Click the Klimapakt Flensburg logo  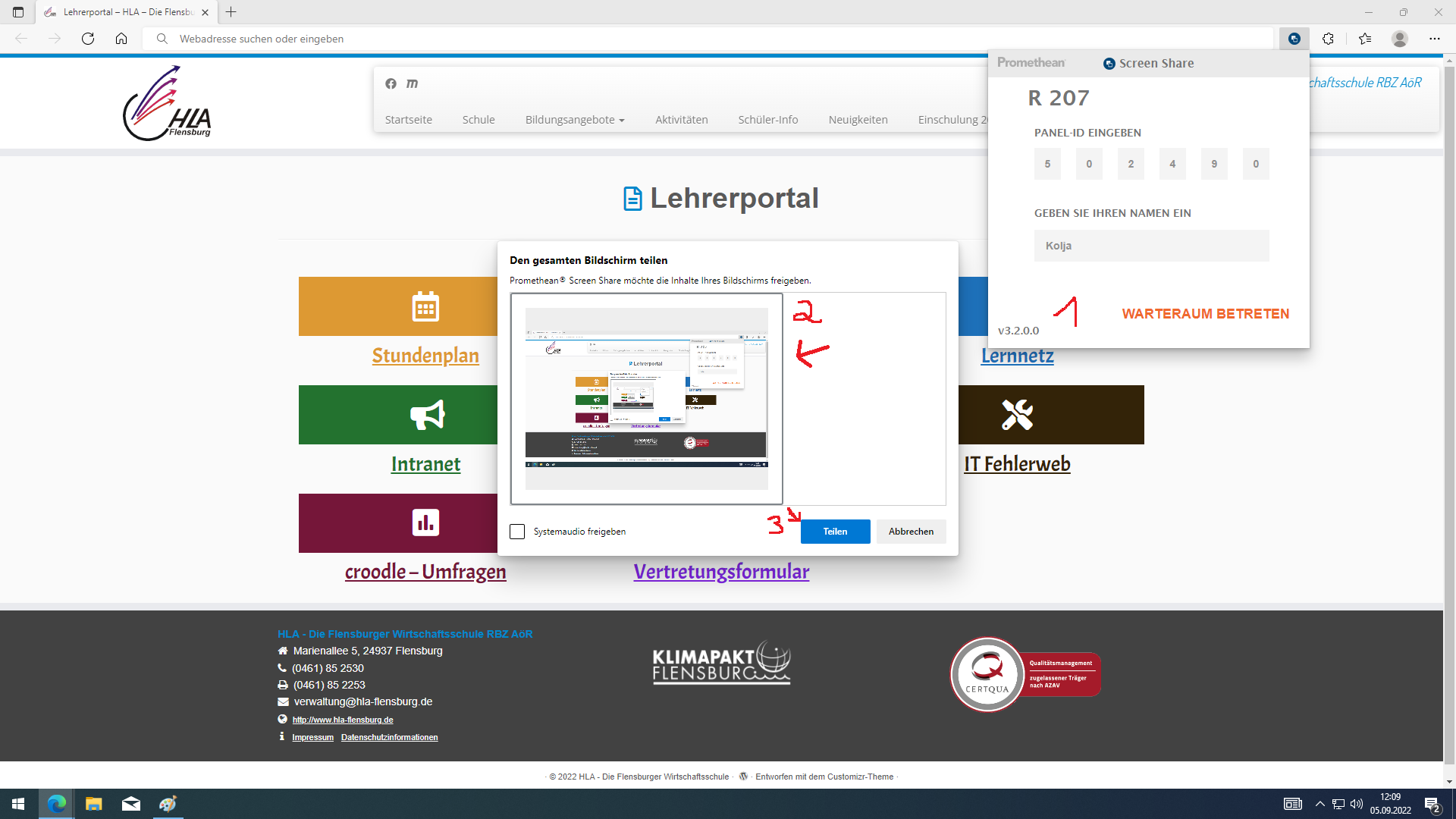point(722,664)
